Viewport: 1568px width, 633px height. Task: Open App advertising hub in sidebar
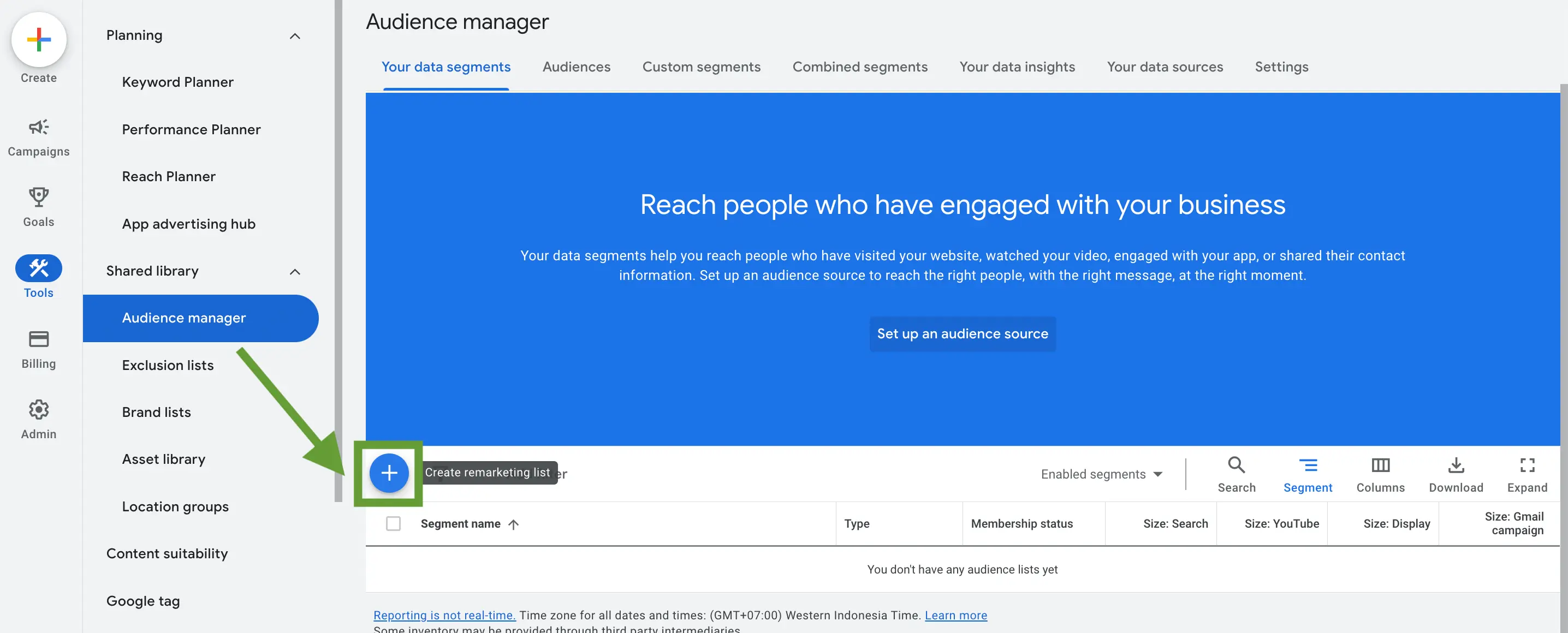click(189, 224)
